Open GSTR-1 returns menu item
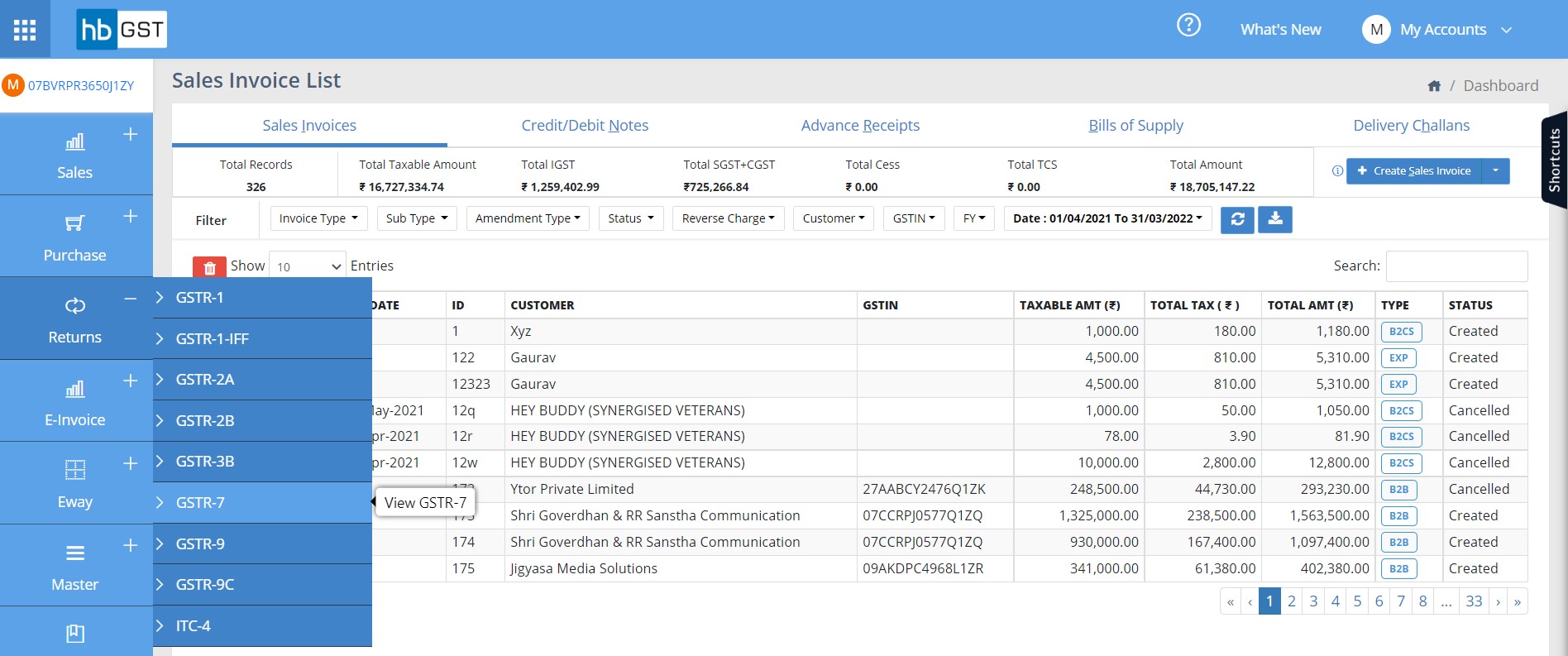Viewport: 1568px width, 656px height. pos(263,298)
